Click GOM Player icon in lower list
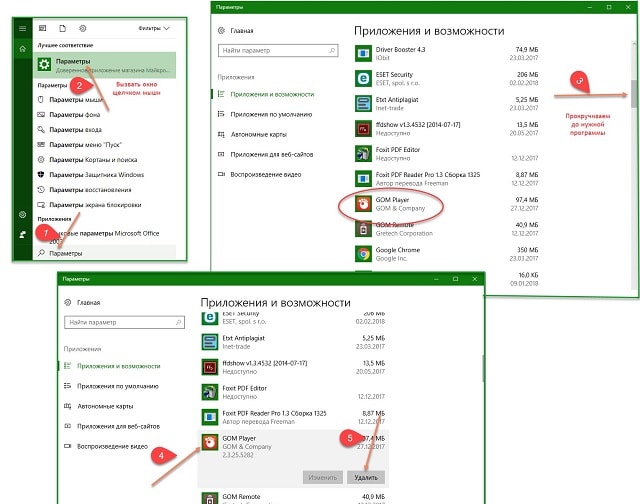Viewport: 640px width, 504px height. pyautogui.click(x=210, y=442)
